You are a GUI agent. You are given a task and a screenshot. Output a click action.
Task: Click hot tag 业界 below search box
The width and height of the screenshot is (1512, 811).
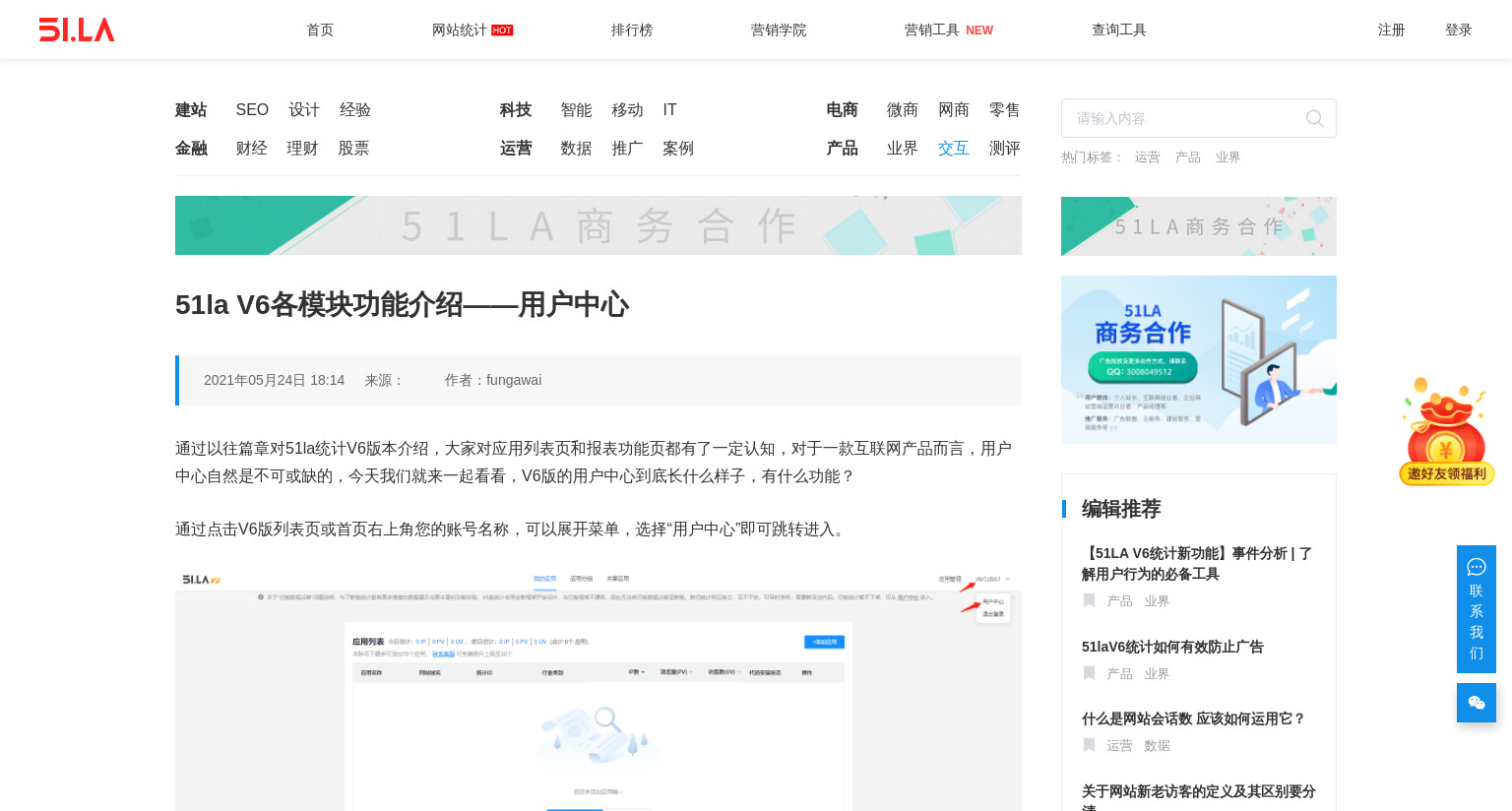(1228, 156)
